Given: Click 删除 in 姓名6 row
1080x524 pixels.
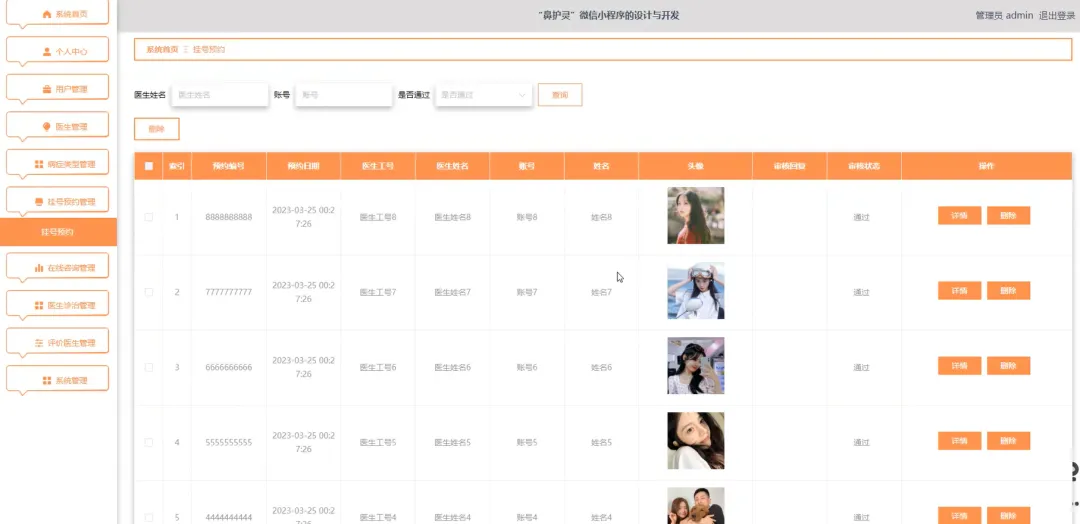Looking at the screenshot, I should point(1008,366).
